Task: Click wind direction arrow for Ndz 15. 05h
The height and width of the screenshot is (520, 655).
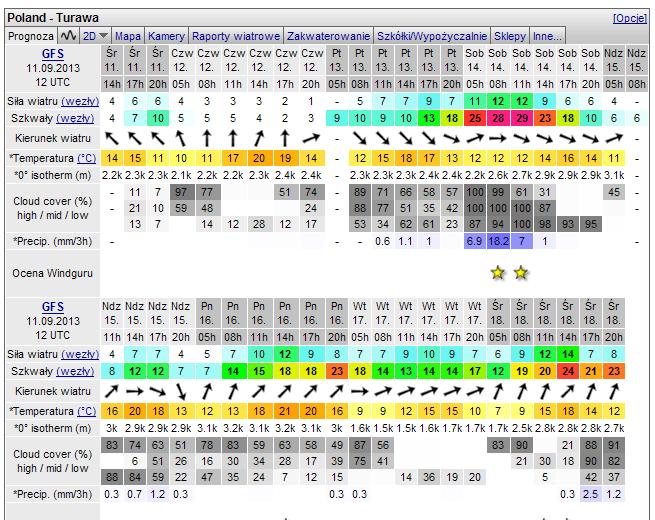Action: click(x=614, y=138)
